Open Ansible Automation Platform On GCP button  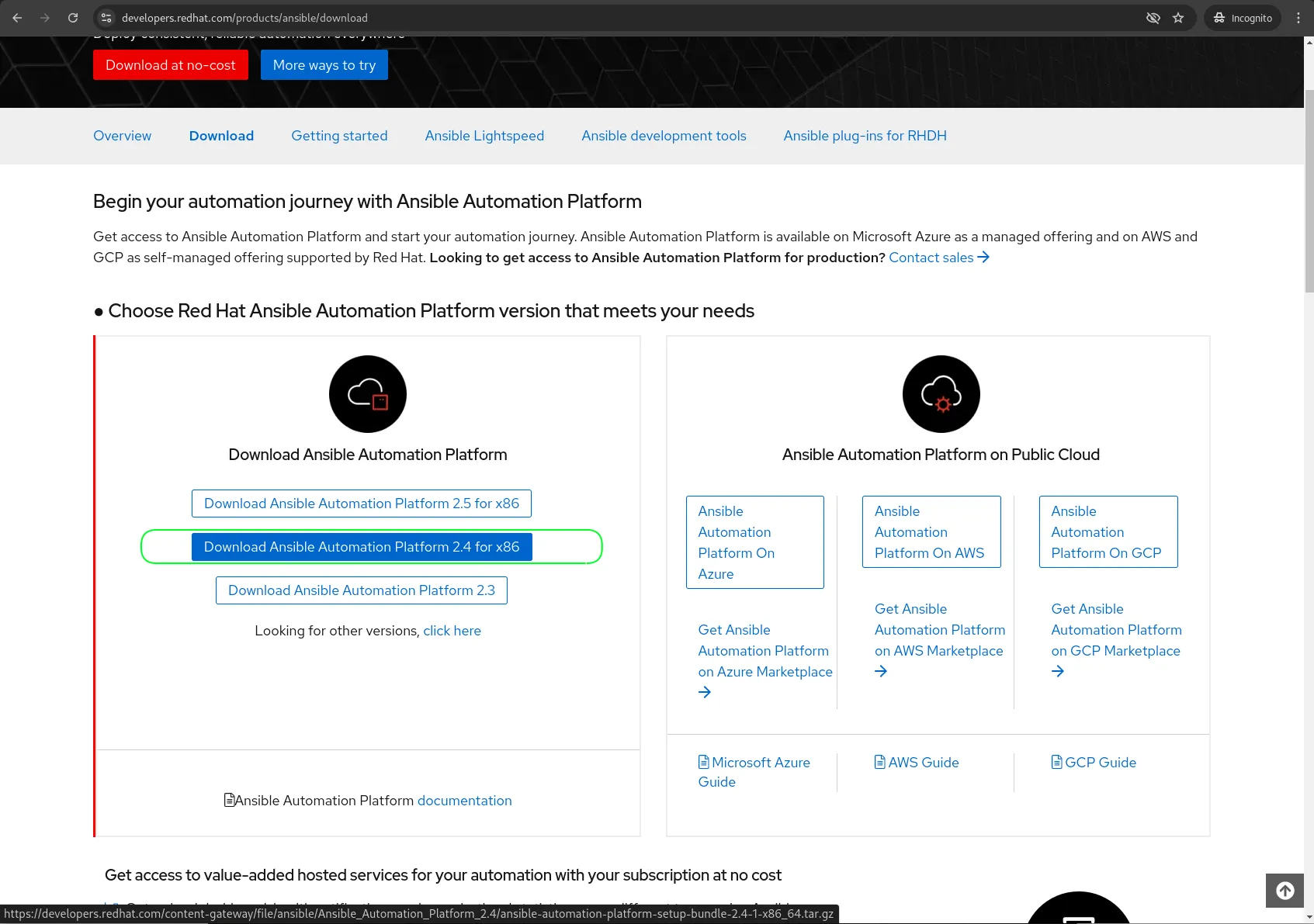(x=1108, y=532)
